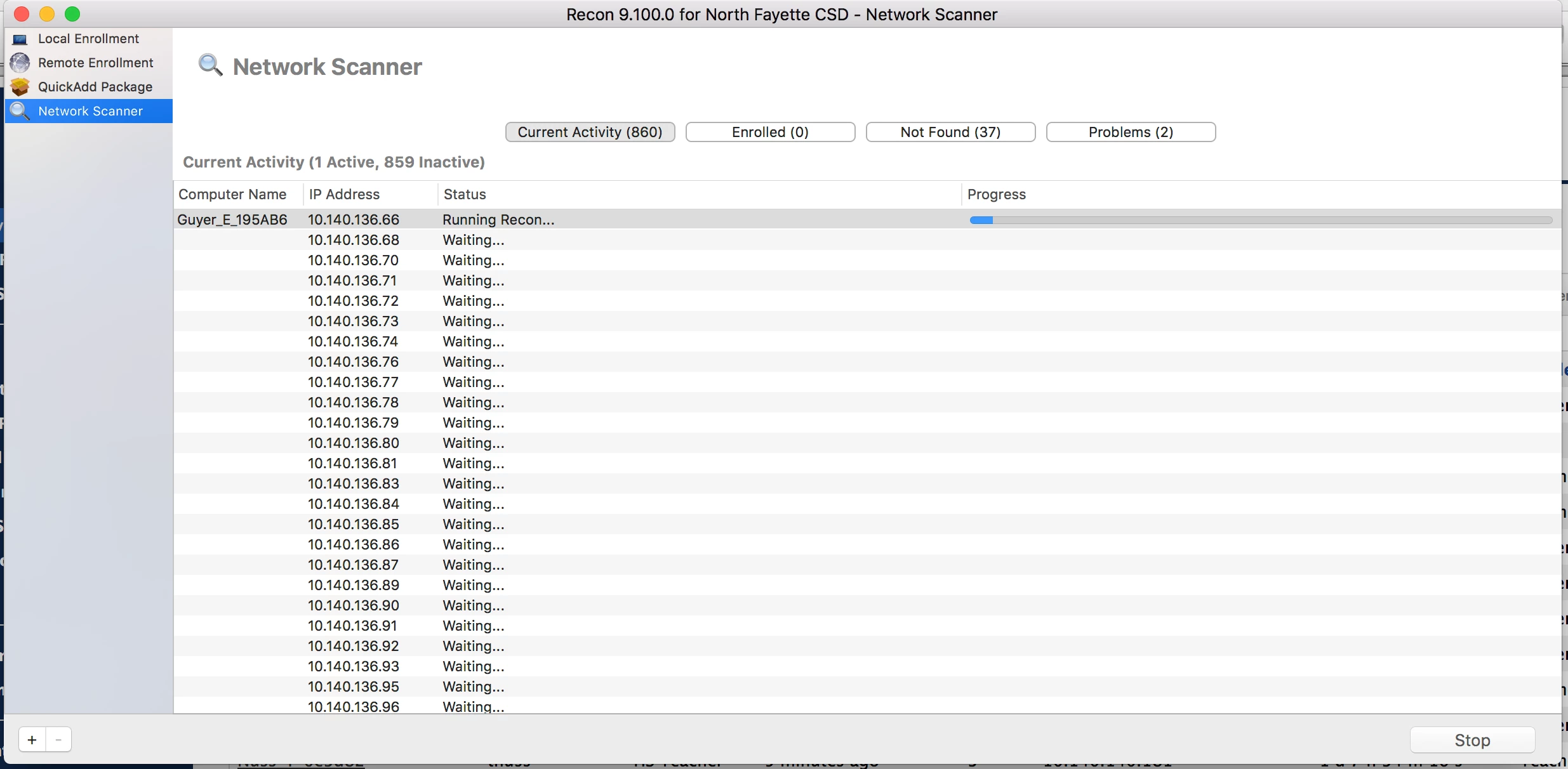This screenshot has height=769, width=1568.
Task: Click the red close window button
Action: click(x=22, y=14)
